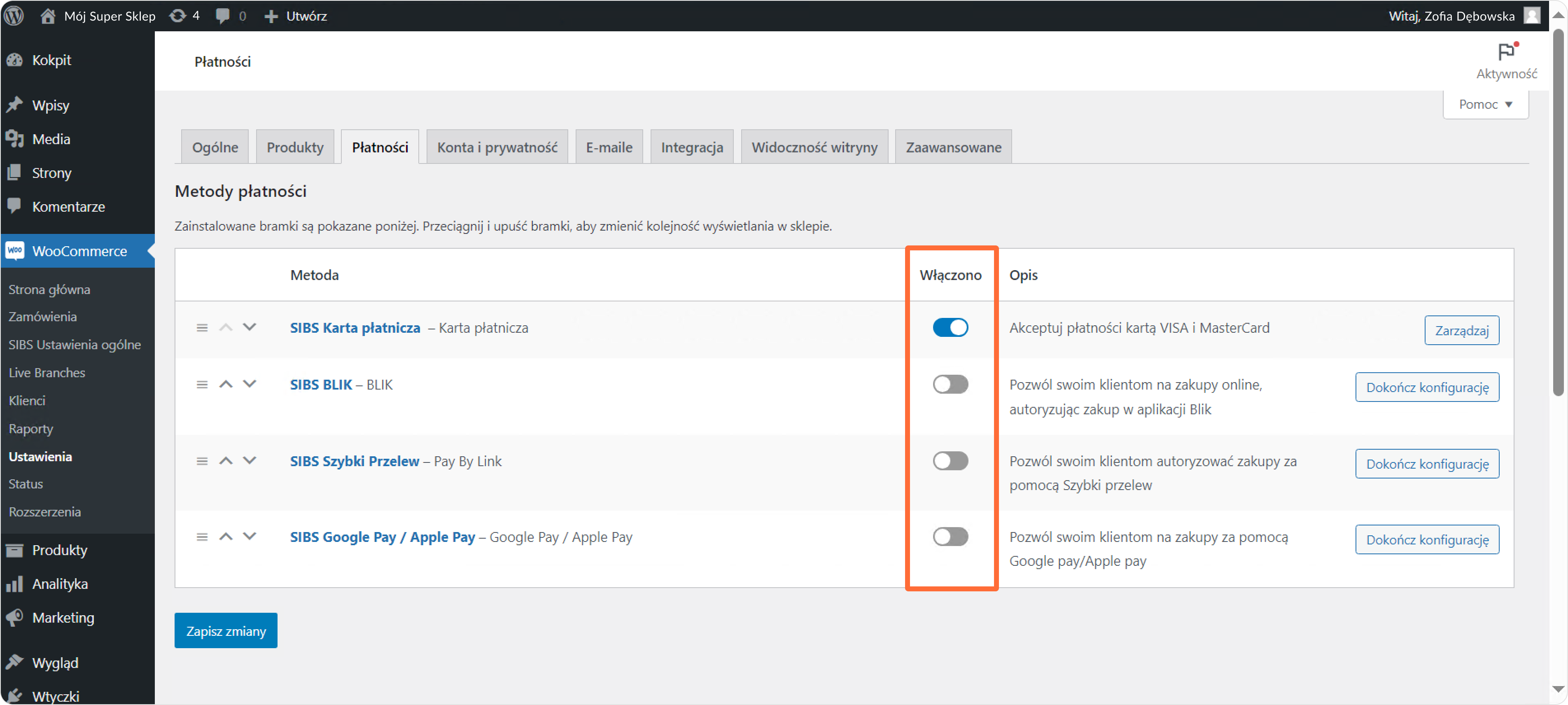Open Zamówienia in the WooCommerce submenu
This screenshot has width=1568, height=705.
[42, 317]
